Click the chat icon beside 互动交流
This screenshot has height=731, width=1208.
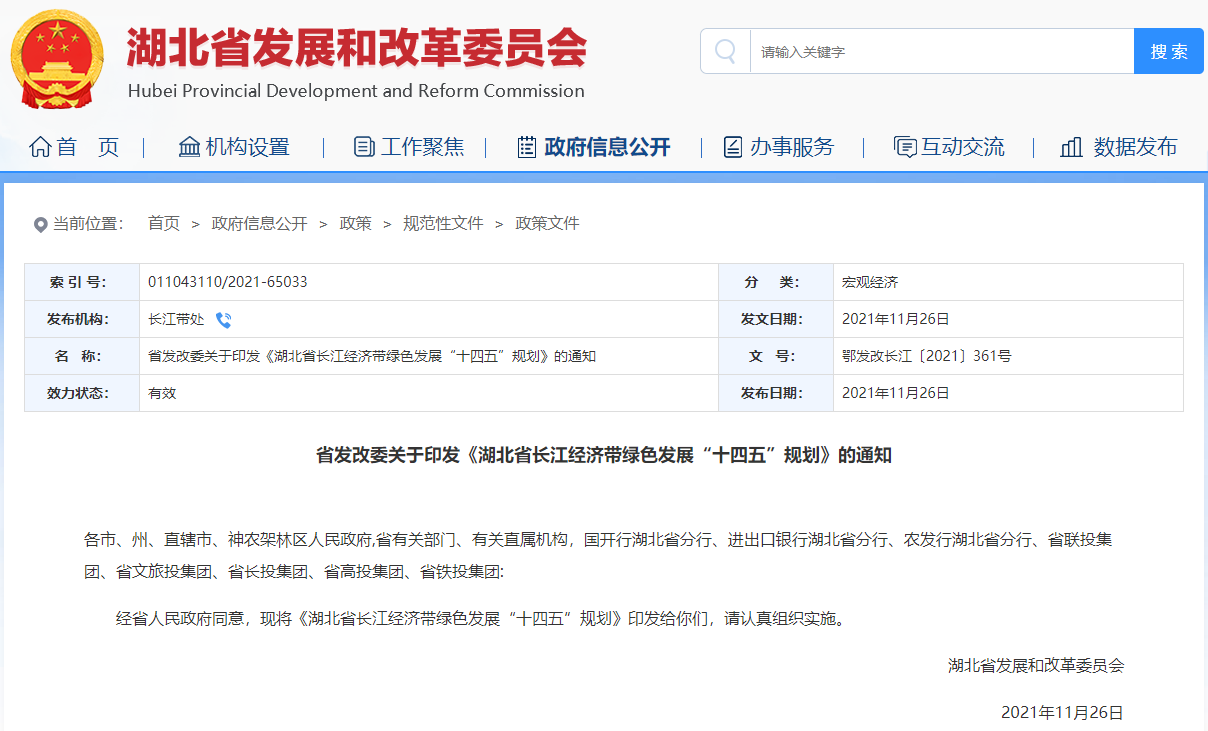(904, 147)
